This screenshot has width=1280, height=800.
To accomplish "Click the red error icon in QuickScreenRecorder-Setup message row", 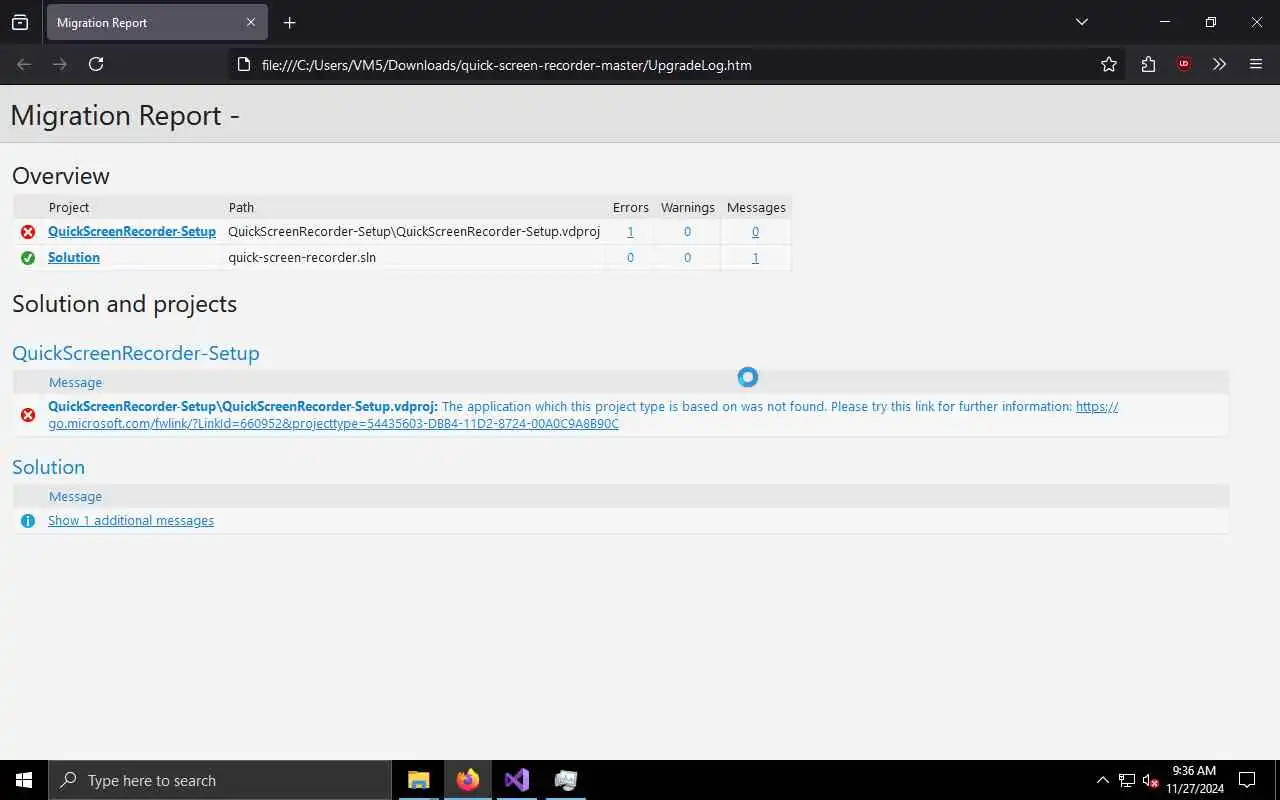I will pyautogui.click(x=28, y=415).
